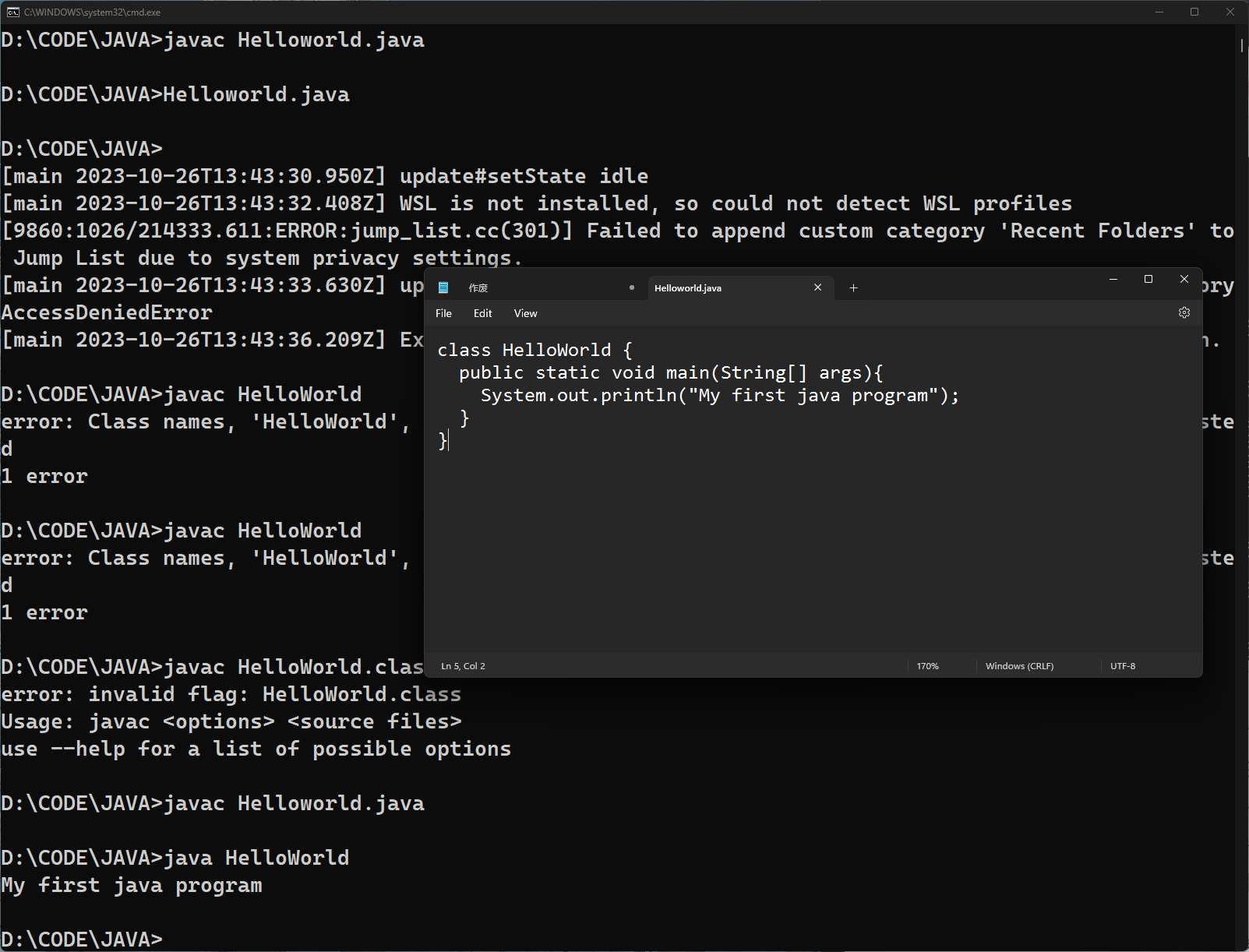Click the Windows (CRLF) line ending indicator

(x=1019, y=666)
